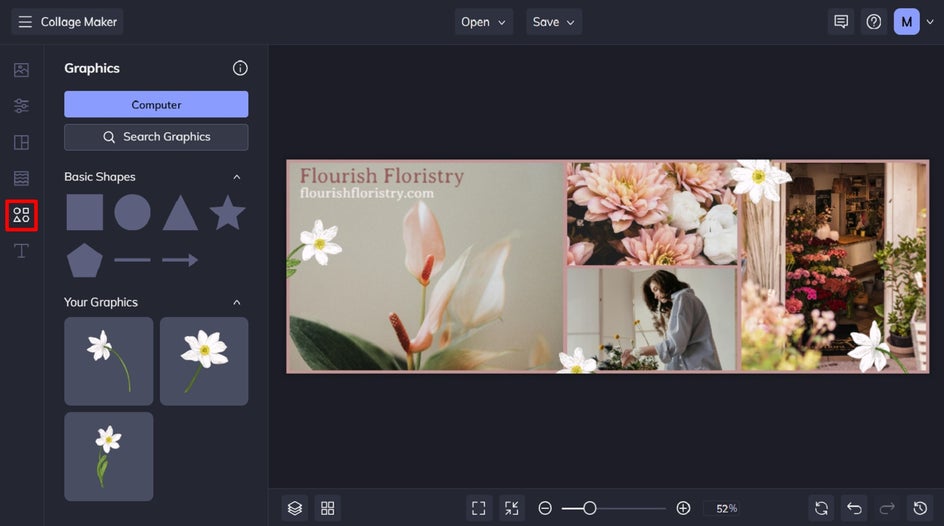The height and width of the screenshot is (526, 944).
Task: Click the zoom out minus icon
Action: 545,509
